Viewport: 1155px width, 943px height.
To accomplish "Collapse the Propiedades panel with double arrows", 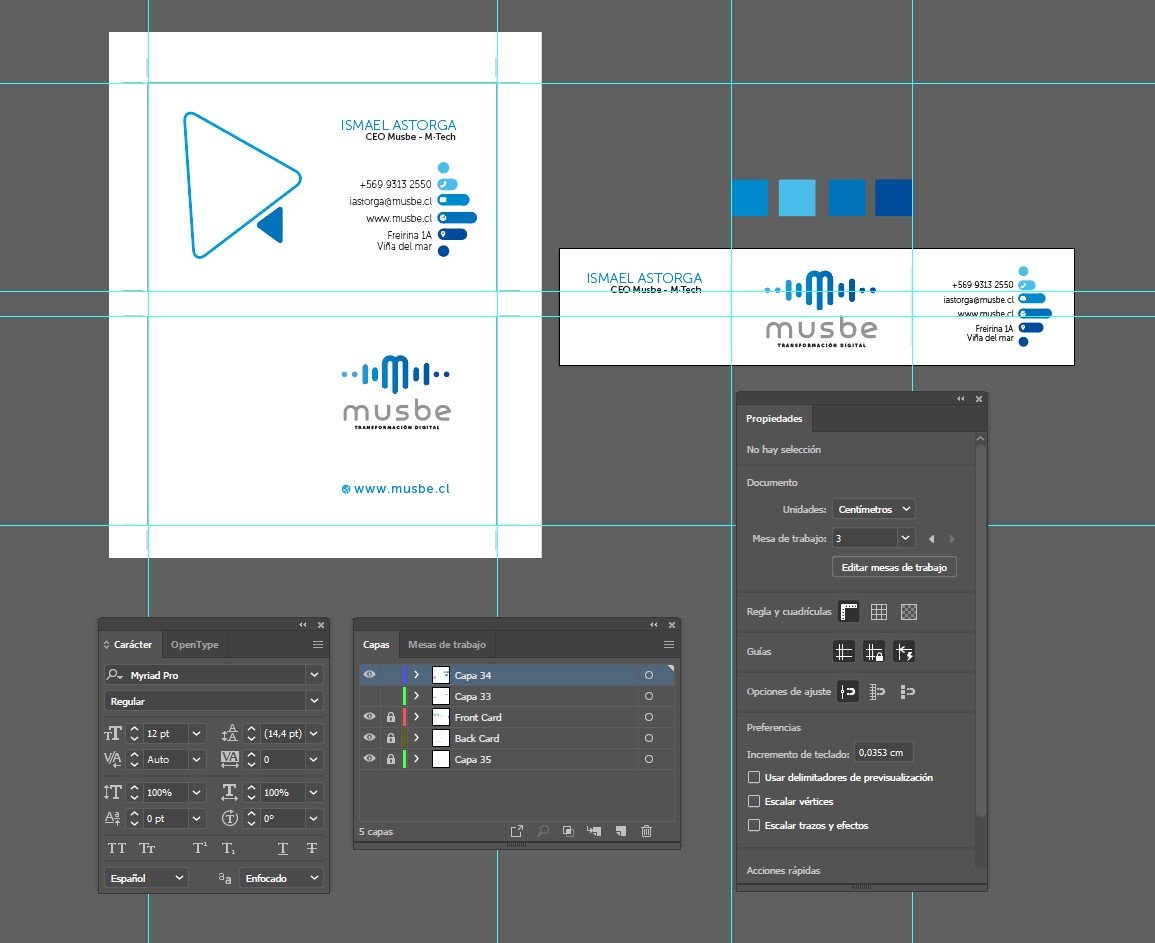I will [x=961, y=399].
